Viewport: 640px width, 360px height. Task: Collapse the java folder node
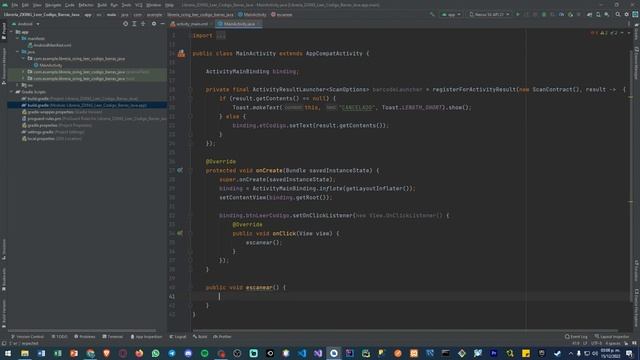(18, 52)
